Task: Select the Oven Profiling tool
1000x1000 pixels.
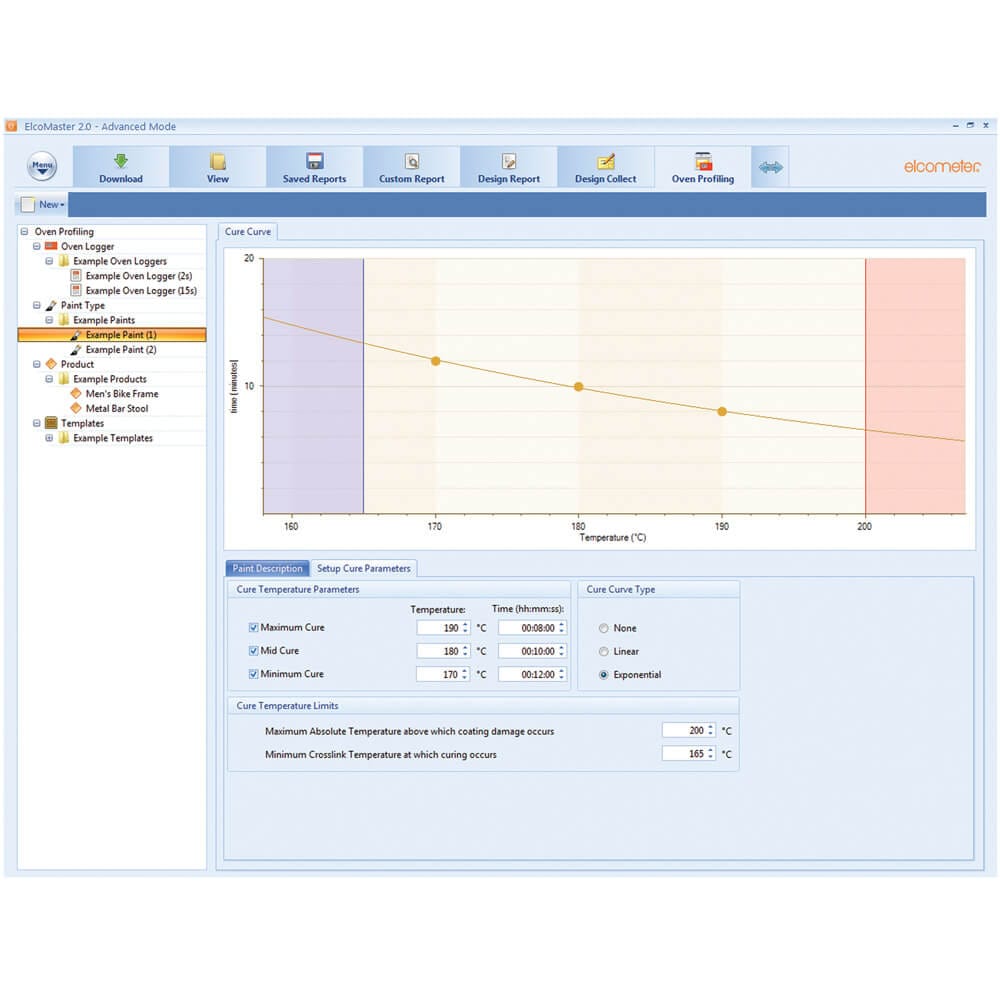Action: pos(702,166)
